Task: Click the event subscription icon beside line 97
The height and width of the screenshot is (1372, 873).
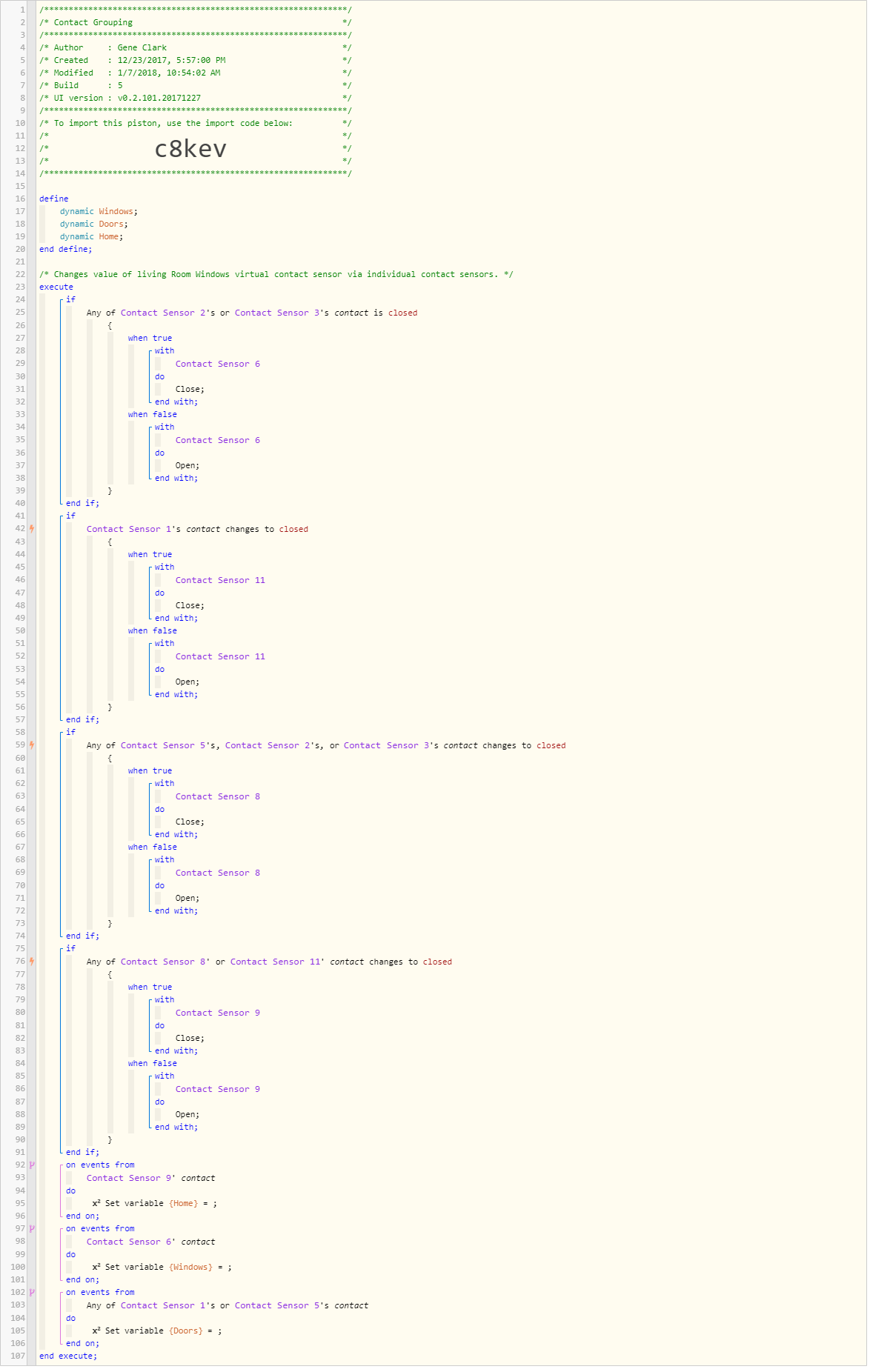Action: point(32,1229)
